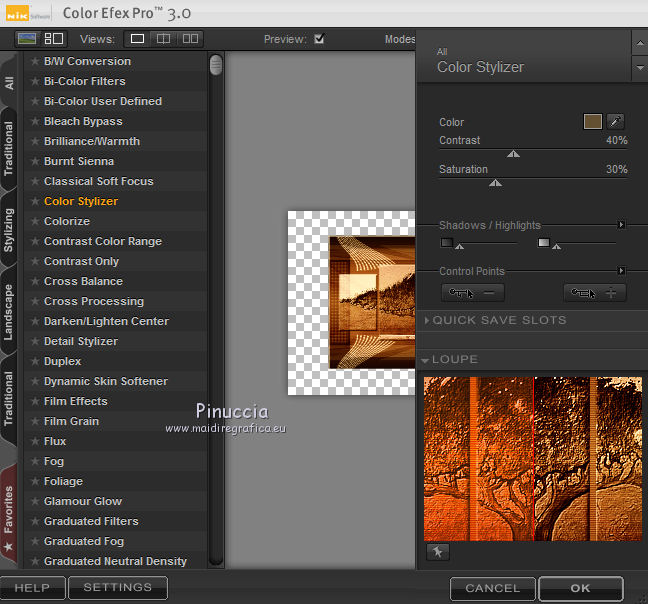Open the Color swatch picker

coord(593,122)
